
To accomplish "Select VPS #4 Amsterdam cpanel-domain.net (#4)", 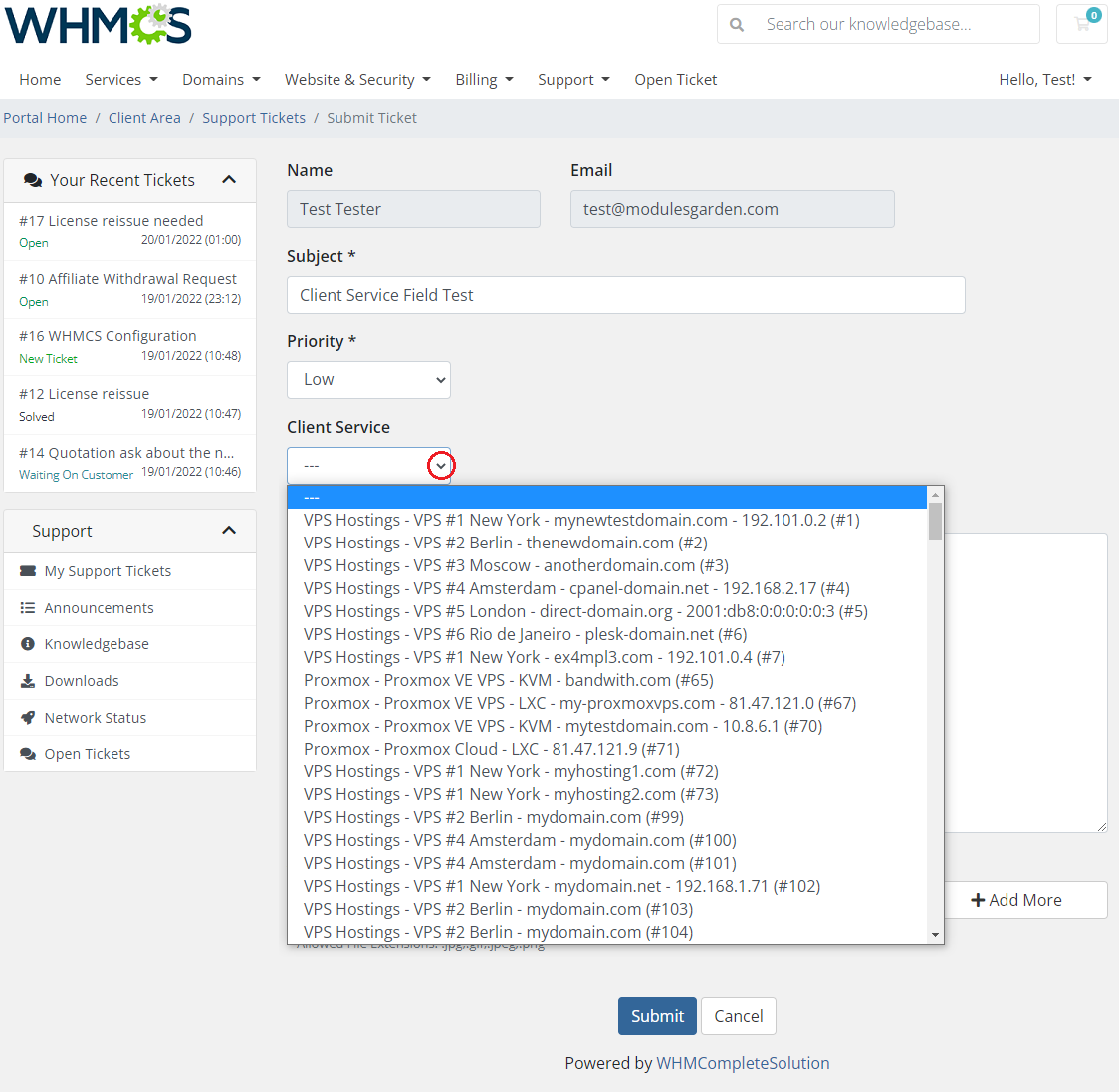I will click(x=606, y=588).
